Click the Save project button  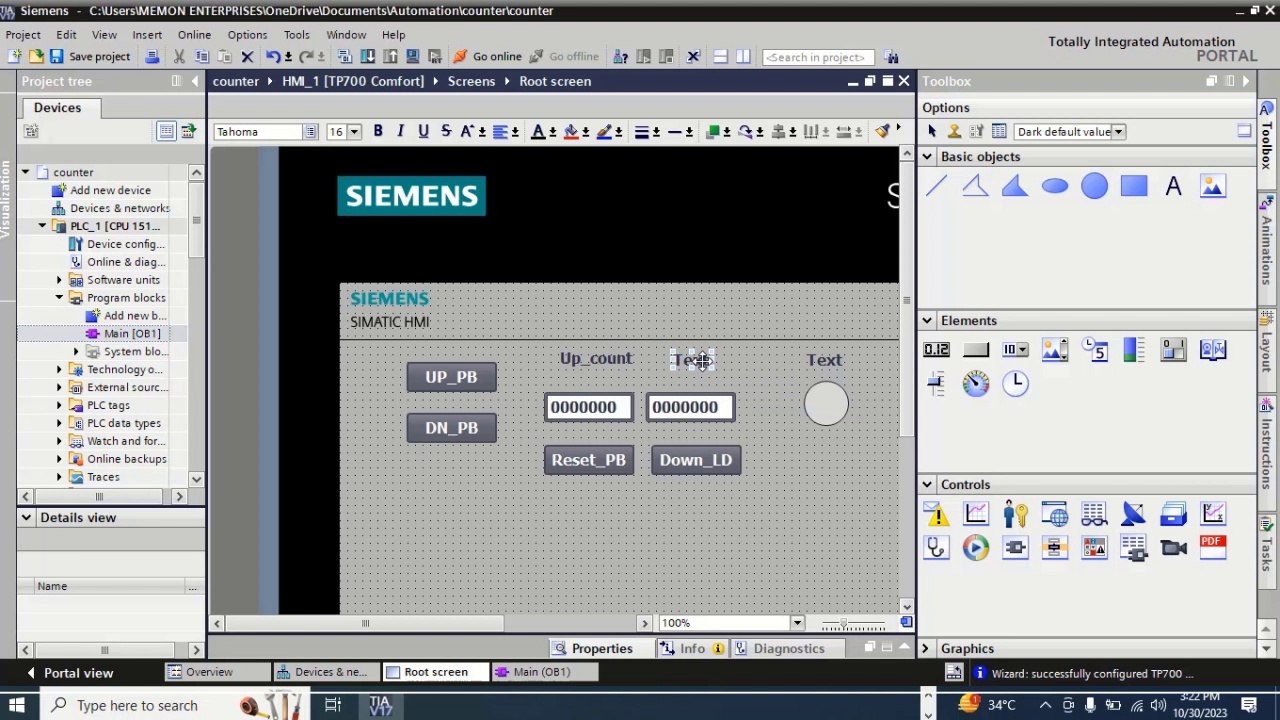pyautogui.click(x=89, y=57)
